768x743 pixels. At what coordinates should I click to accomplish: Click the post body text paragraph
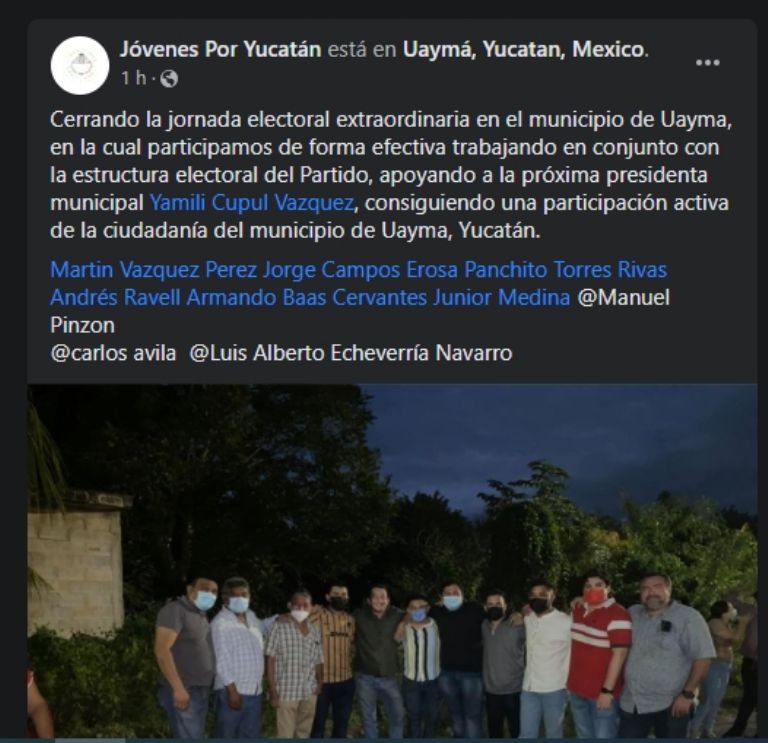391,175
